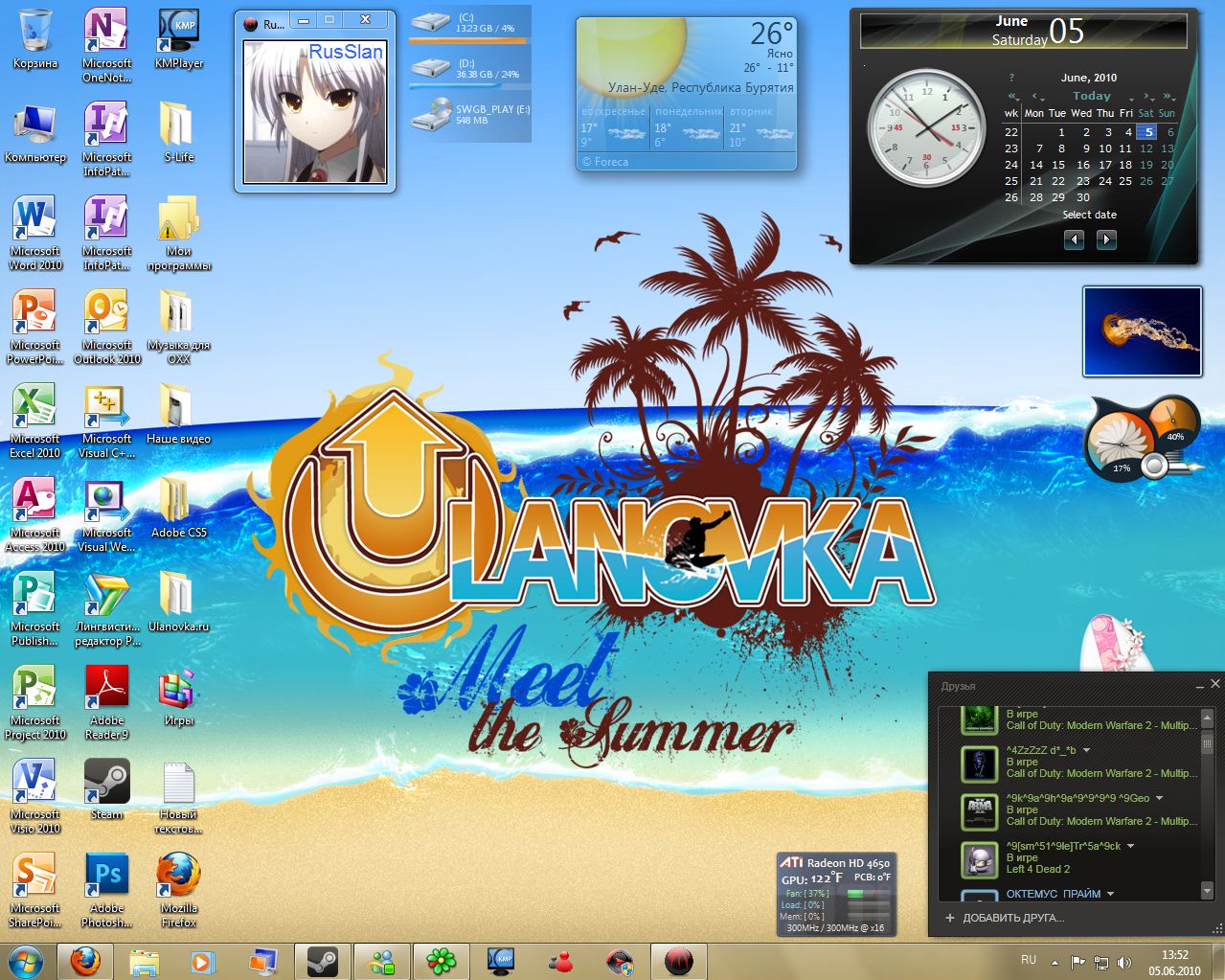Screen dimensions: 1225x980
Task: Open Adobe Reader 9 desktop shortcut
Action: pos(106,690)
